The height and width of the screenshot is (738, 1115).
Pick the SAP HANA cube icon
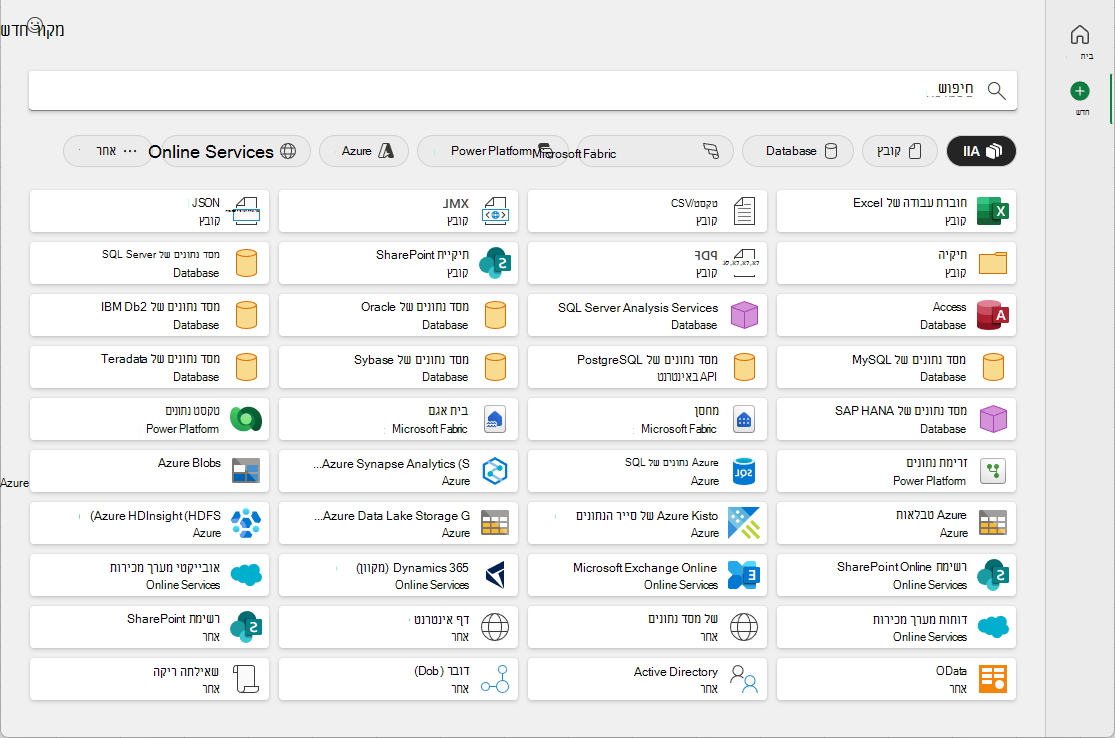(x=993, y=419)
